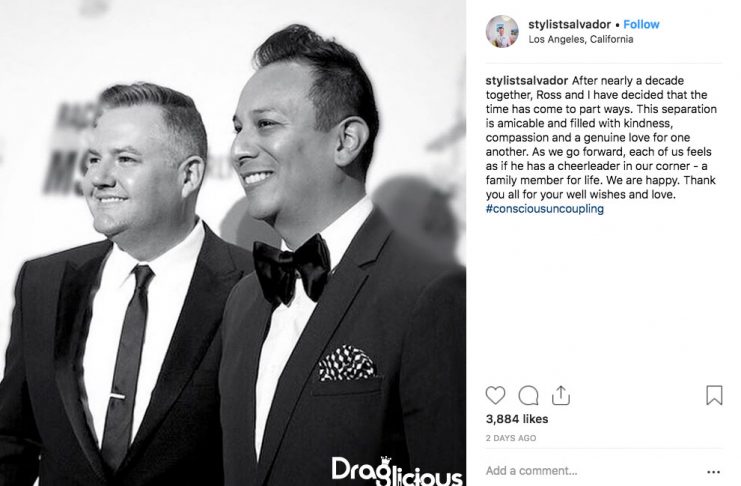Click the Draglicious watermark logo
741x486 pixels.
(397, 471)
